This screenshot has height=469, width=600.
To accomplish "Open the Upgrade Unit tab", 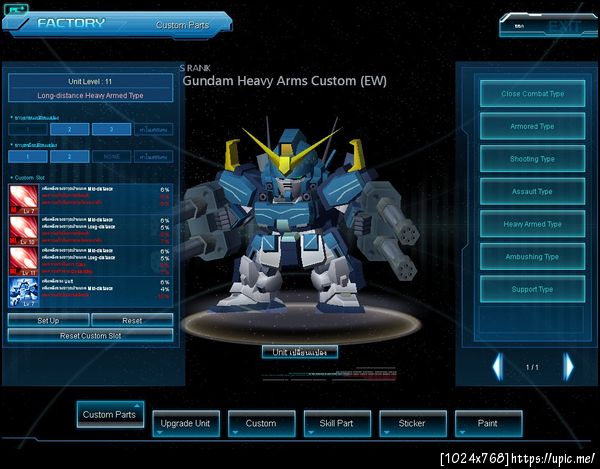I will pyautogui.click(x=186, y=423).
